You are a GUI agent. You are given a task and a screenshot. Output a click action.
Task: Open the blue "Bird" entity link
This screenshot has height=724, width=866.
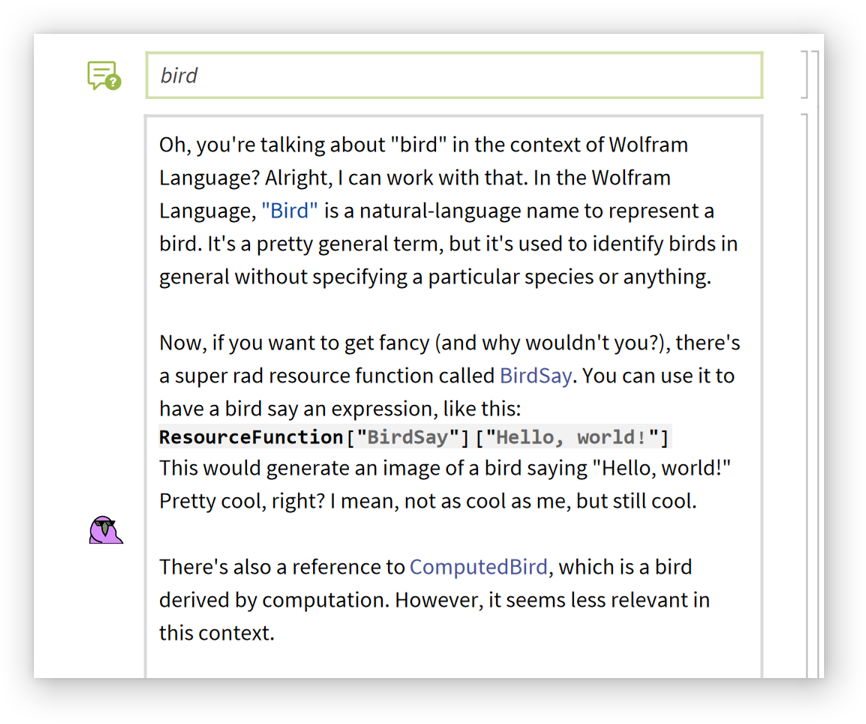(290, 211)
